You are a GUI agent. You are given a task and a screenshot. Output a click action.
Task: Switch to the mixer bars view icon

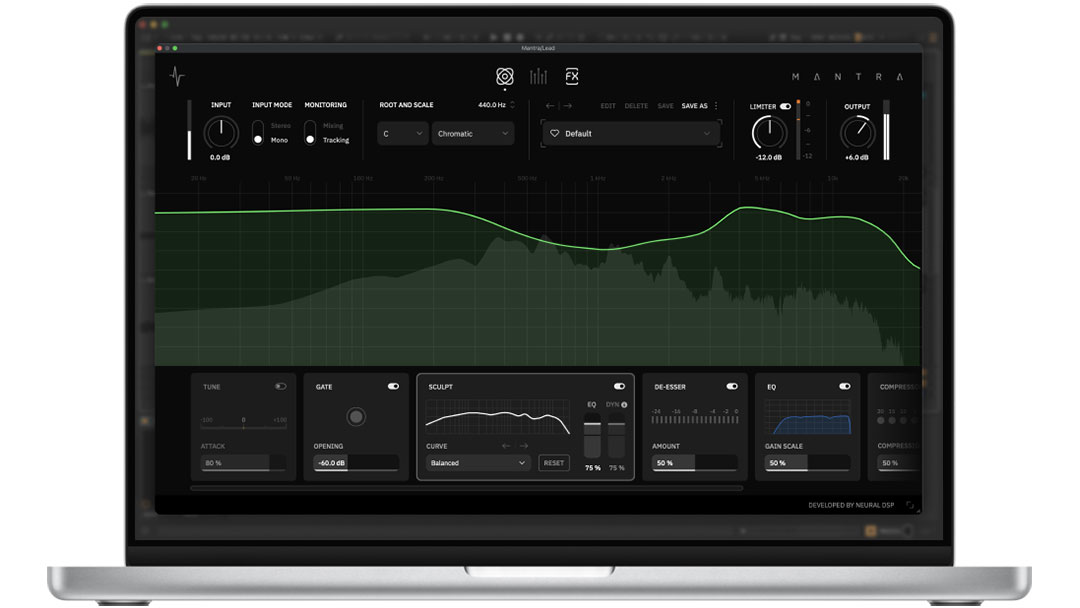point(538,76)
